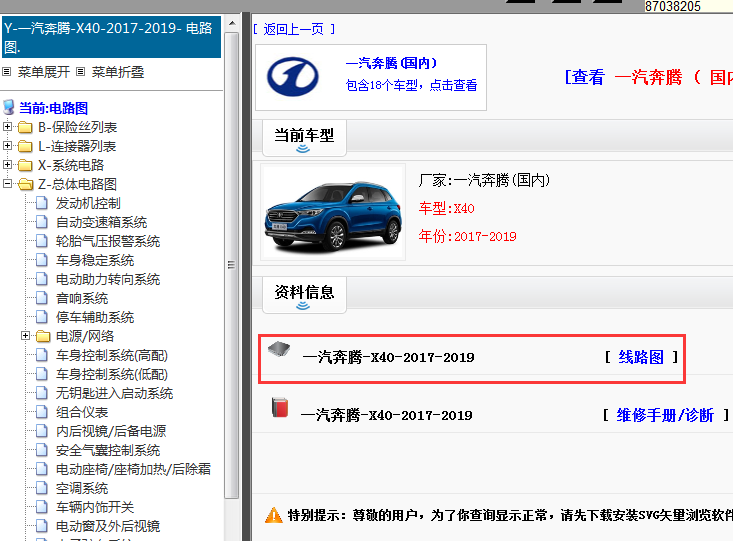Click the grey wiring diagram book icon
The width and height of the screenshot is (733, 541).
279,349
